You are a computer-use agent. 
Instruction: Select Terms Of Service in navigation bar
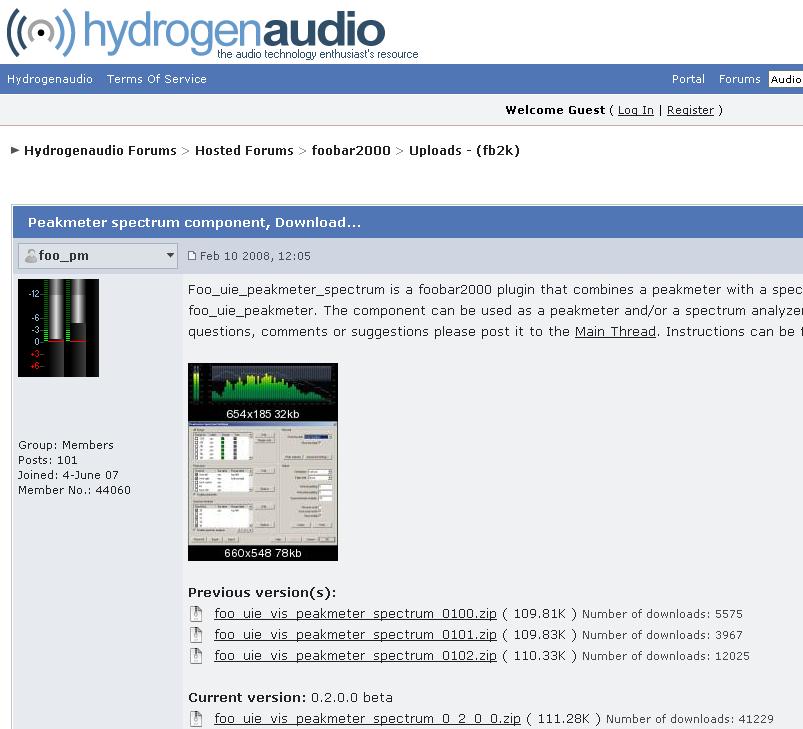[157, 79]
